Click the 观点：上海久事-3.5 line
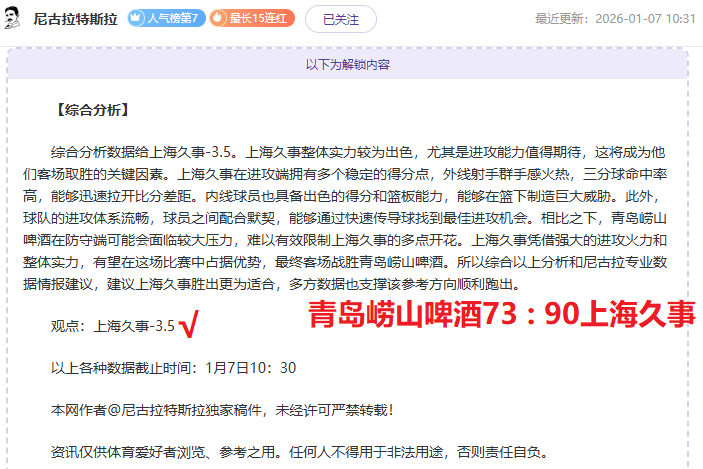 coord(113,326)
